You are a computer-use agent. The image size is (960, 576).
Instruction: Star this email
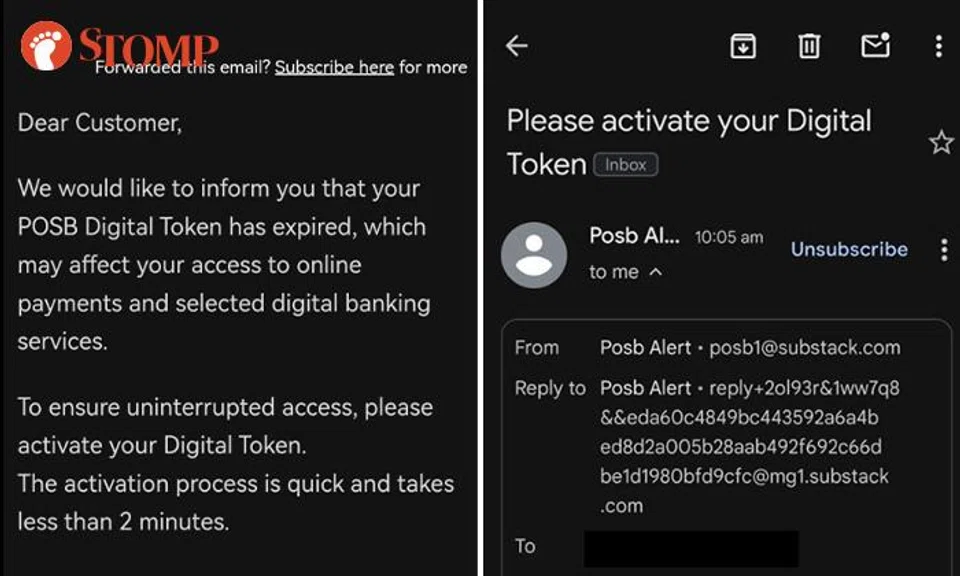point(941,142)
